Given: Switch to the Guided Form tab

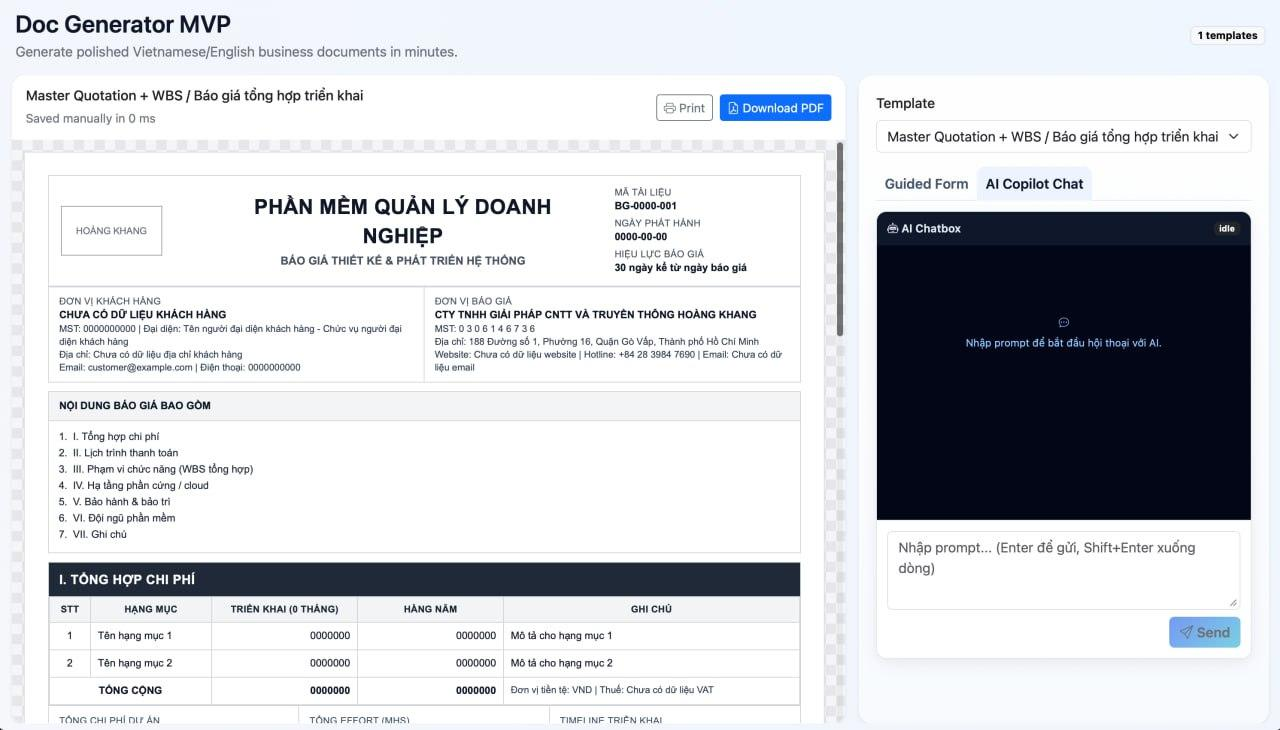Looking at the screenshot, I should coord(926,184).
